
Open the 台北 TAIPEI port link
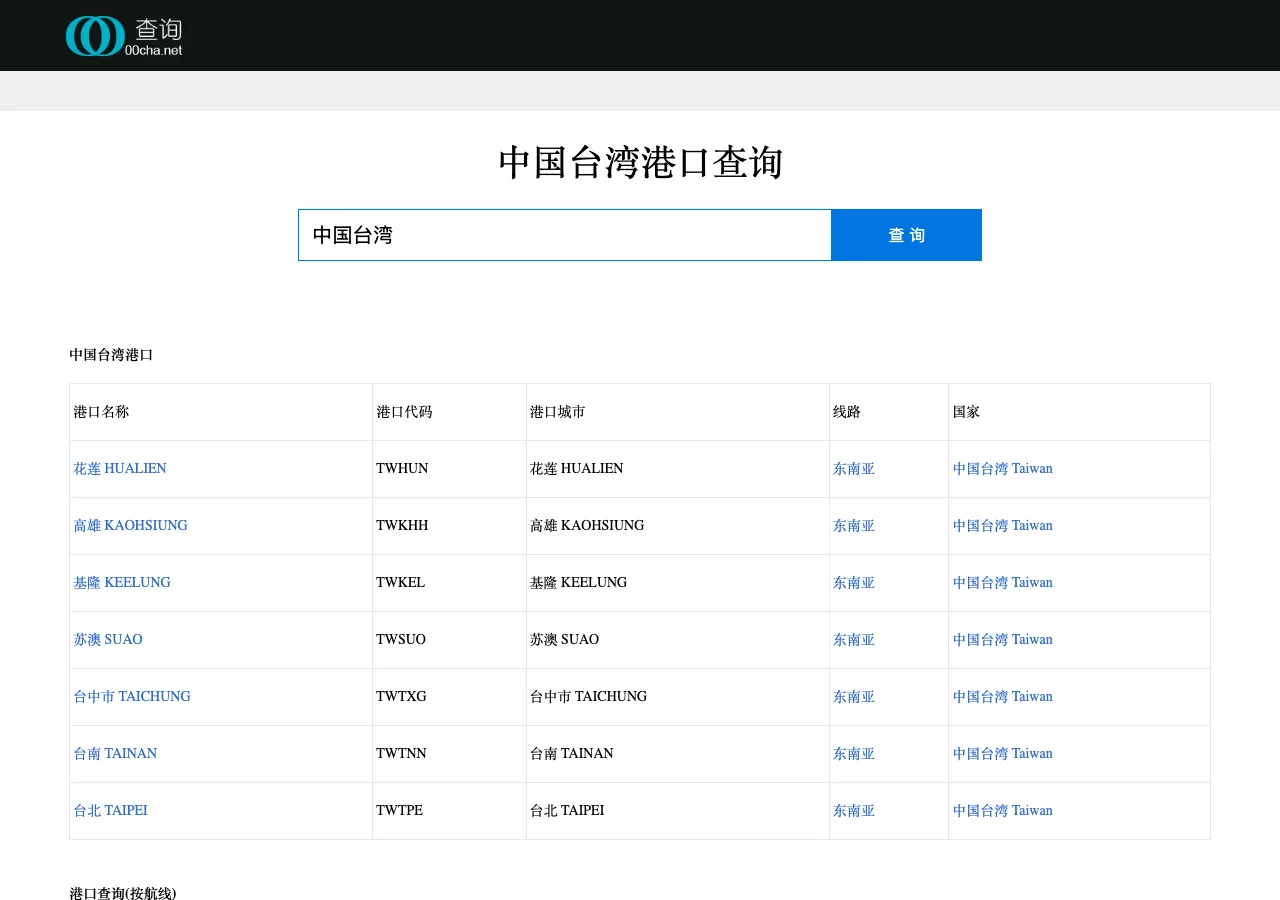click(110, 810)
